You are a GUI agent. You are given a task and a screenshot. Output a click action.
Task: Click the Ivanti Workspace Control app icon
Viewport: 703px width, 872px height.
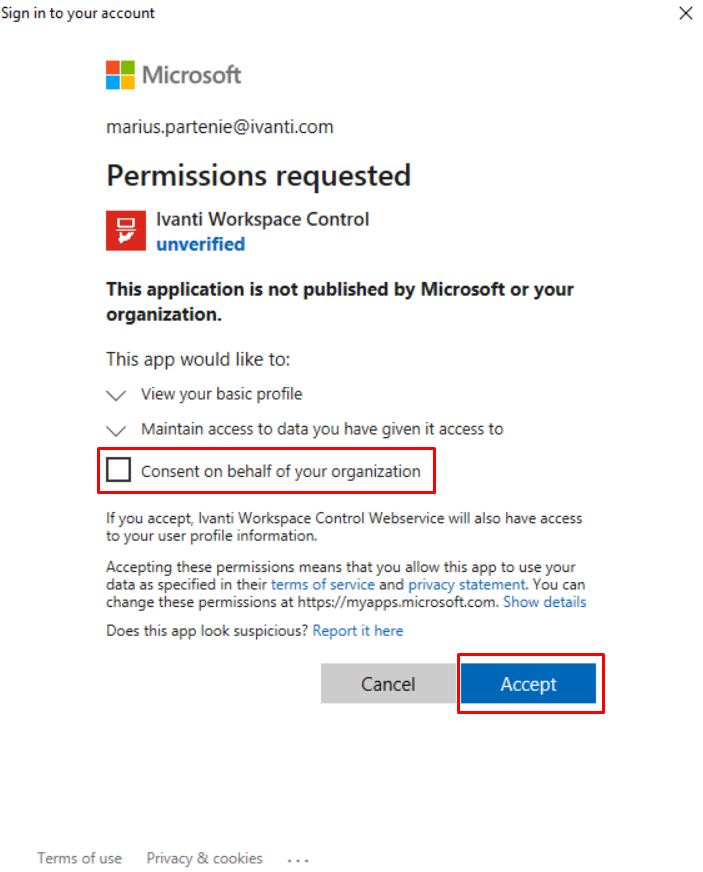pyautogui.click(x=125, y=230)
